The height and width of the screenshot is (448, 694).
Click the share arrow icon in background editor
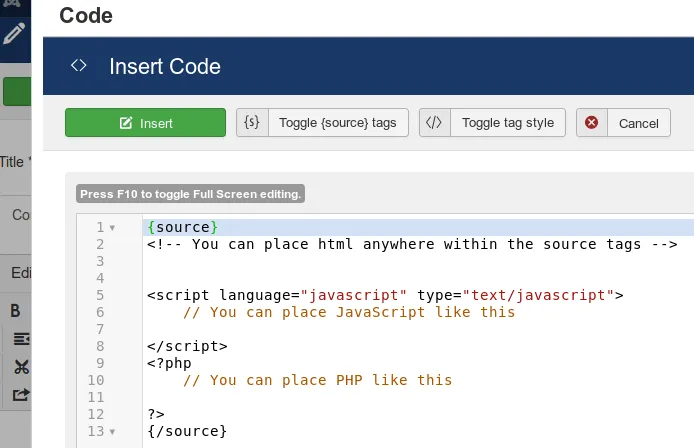[x=21, y=394]
